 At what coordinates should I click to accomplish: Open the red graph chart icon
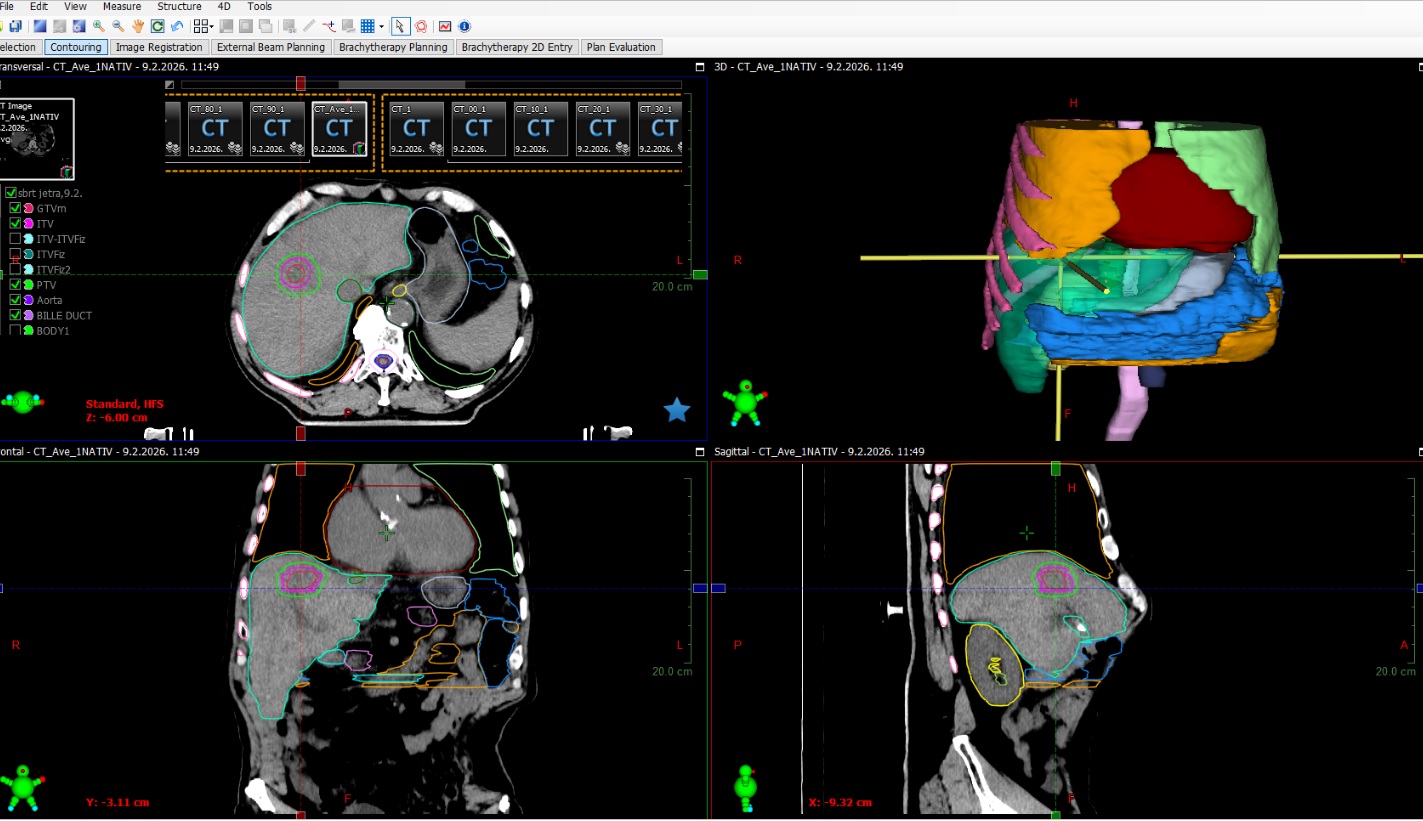pos(445,26)
